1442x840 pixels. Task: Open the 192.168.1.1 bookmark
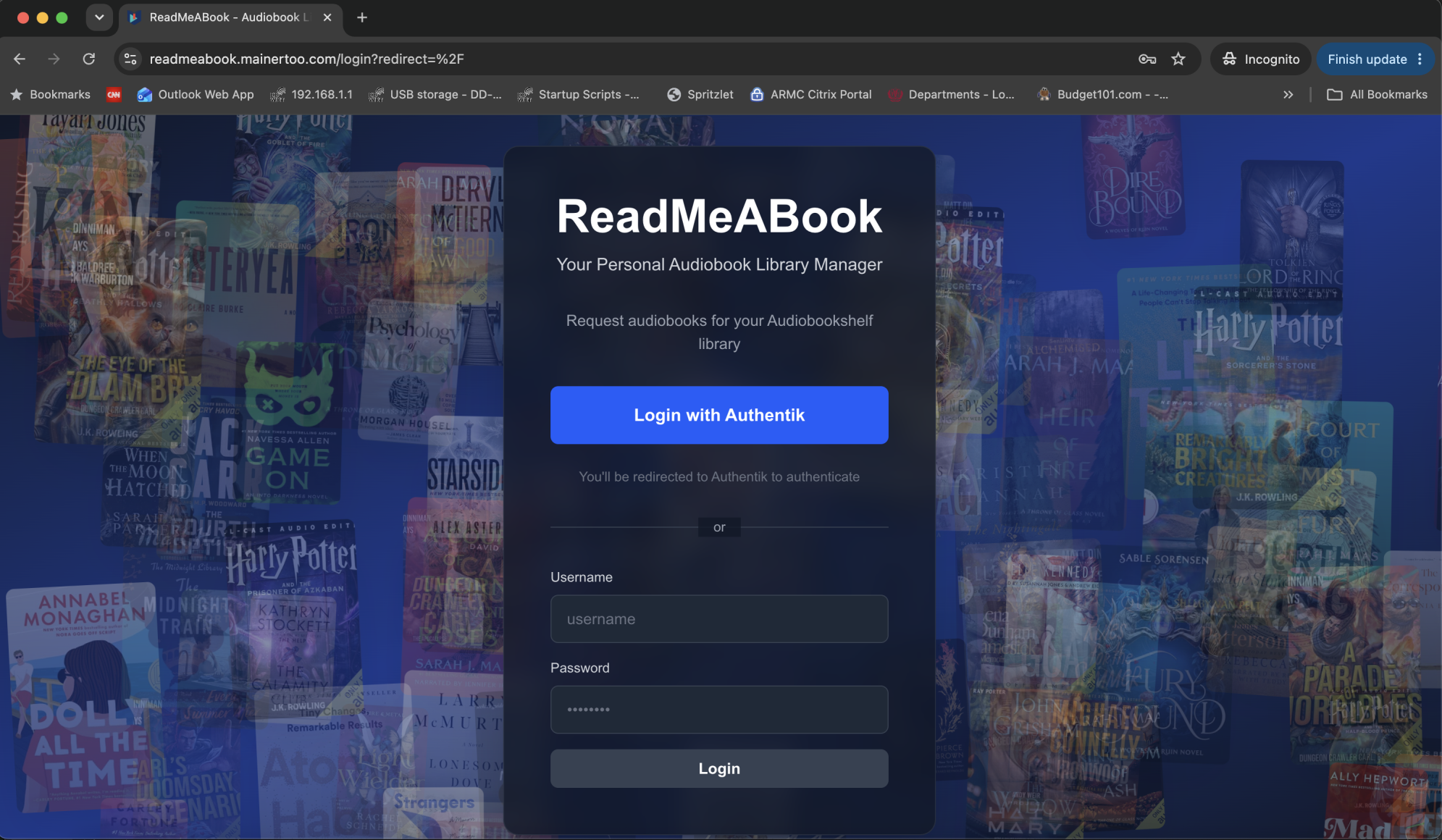pyautogui.click(x=311, y=94)
